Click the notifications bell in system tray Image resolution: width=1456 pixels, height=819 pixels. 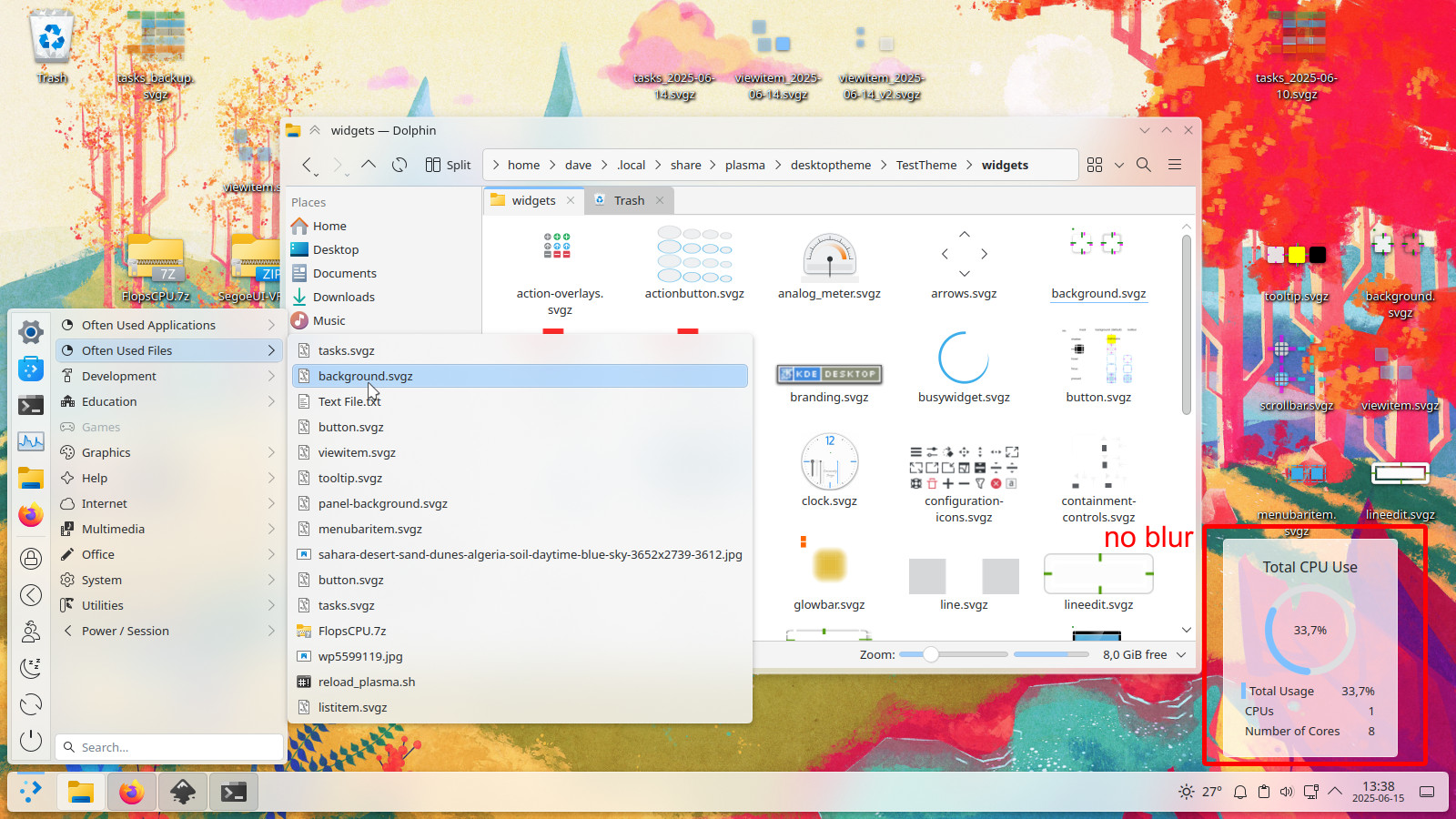coord(1239,792)
